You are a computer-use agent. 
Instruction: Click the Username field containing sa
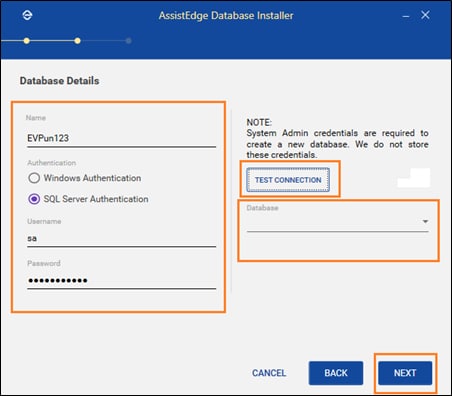pyautogui.click(x=121, y=239)
